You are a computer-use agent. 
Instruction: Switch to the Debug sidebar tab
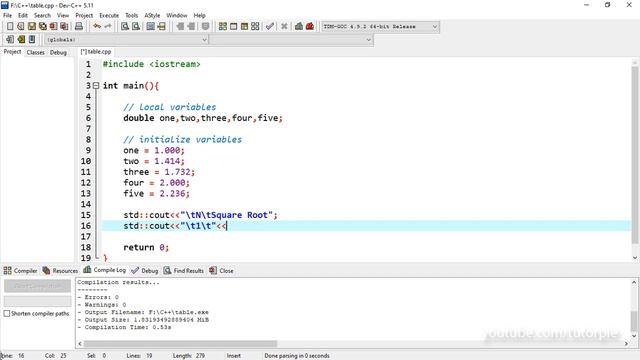point(58,52)
